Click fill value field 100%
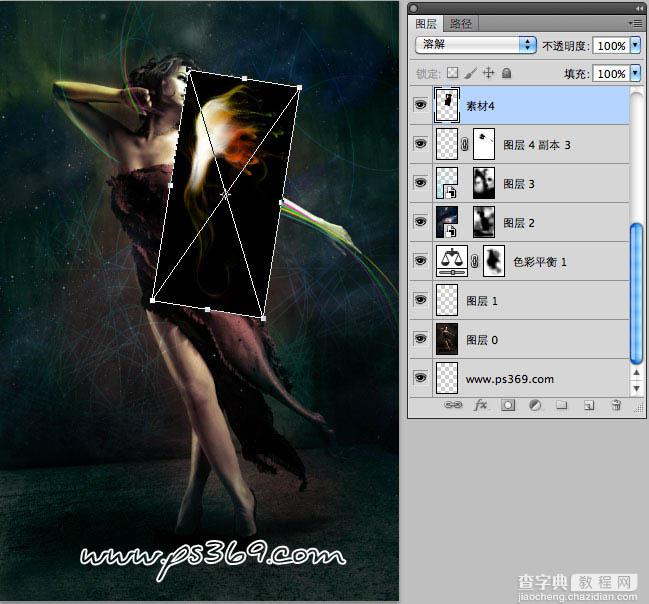 coord(611,74)
